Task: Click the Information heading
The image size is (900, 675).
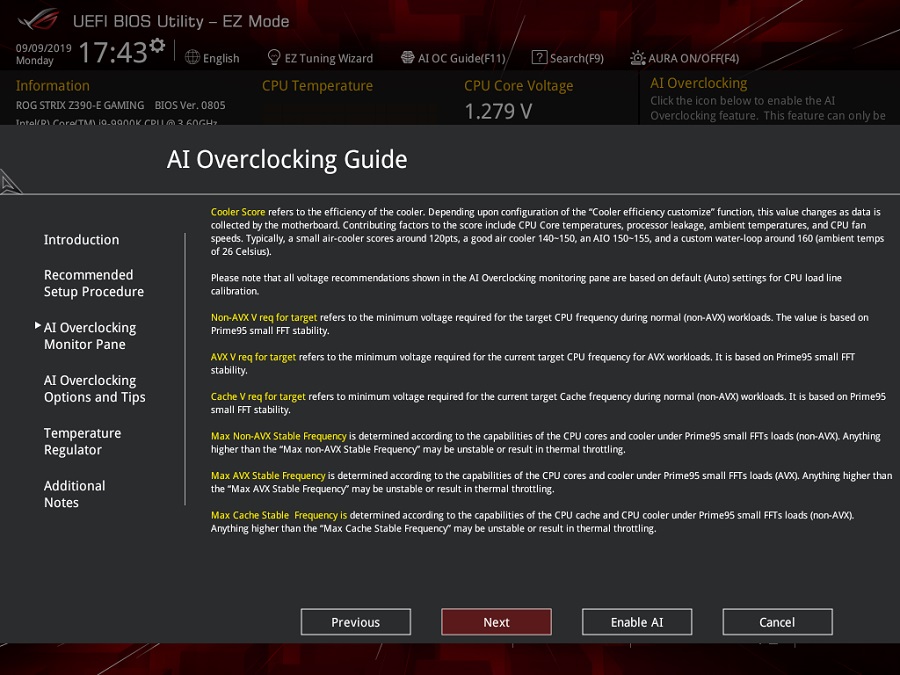Action: click(x=53, y=86)
